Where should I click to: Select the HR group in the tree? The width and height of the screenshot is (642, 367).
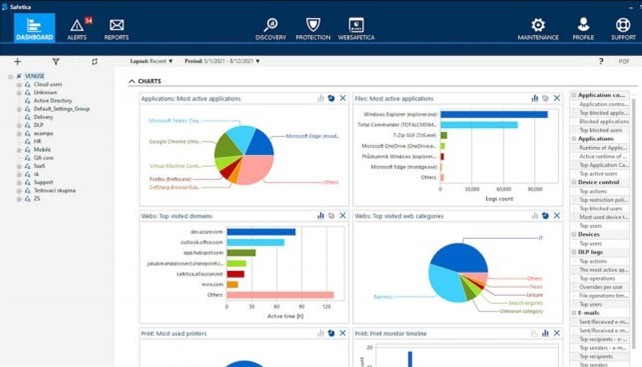pyautogui.click(x=37, y=141)
